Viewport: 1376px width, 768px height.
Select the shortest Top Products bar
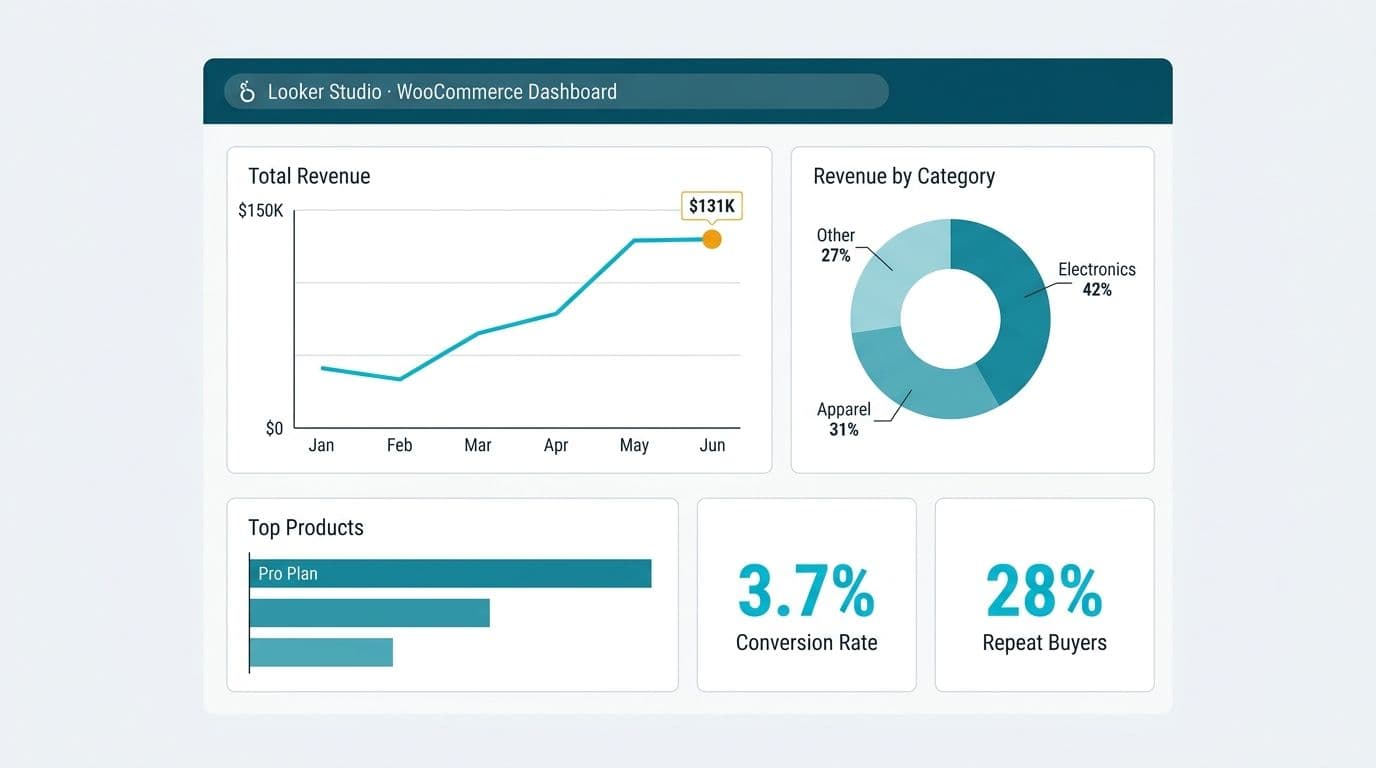pos(321,652)
